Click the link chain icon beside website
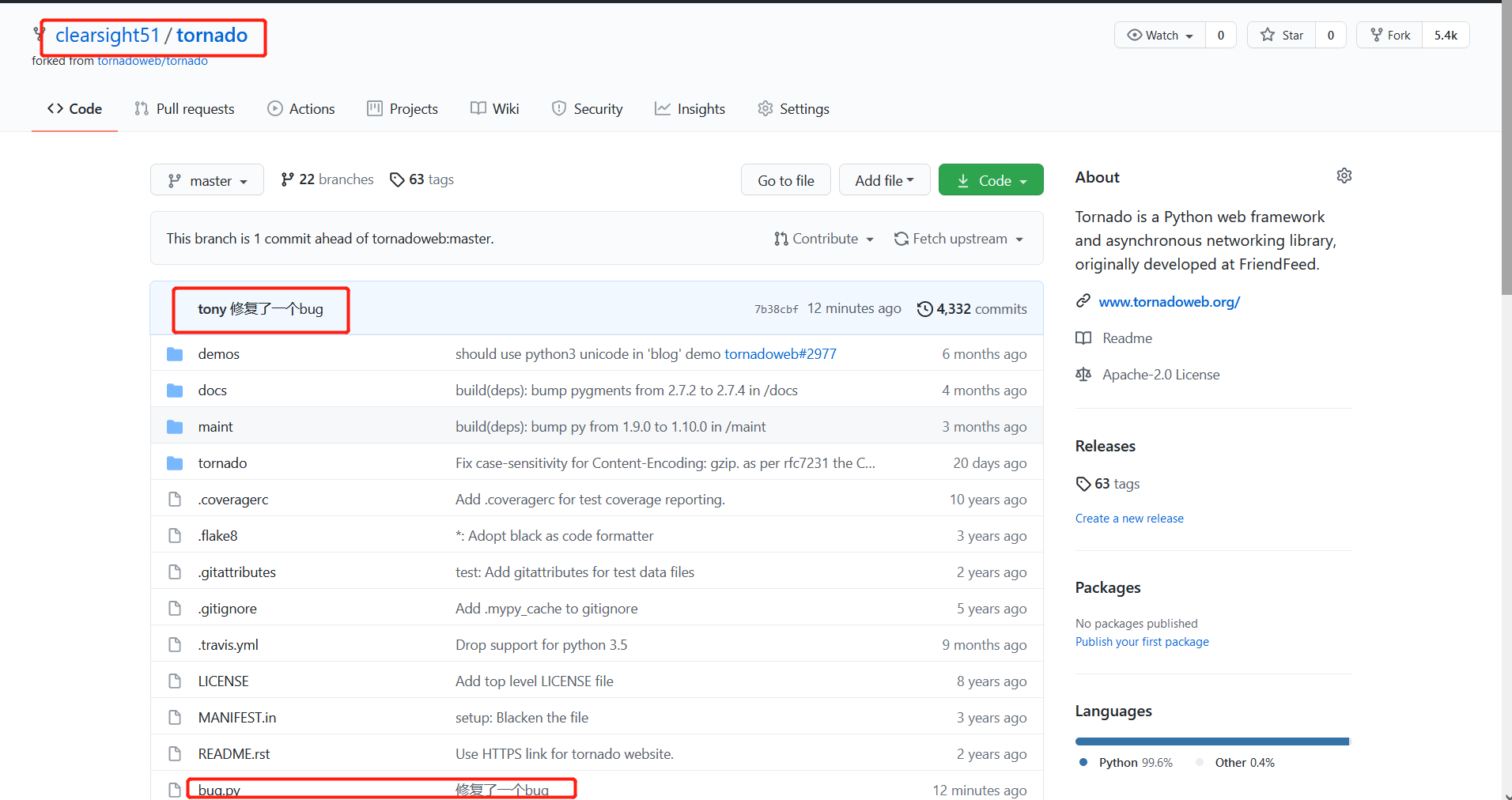This screenshot has width=1512, height=800. [x=1083, y=301]
